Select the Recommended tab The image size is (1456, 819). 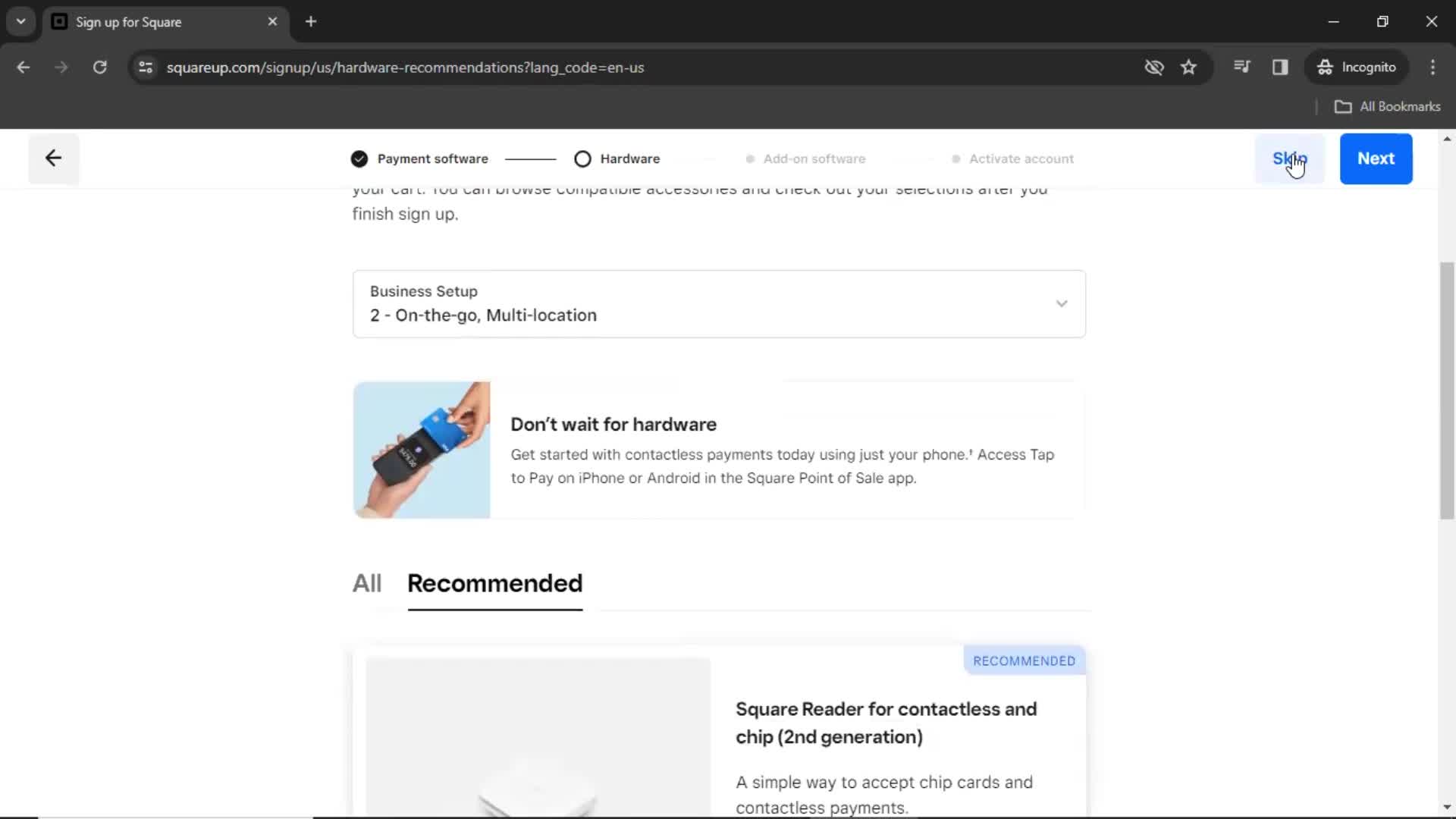click(x=495, y=583)
